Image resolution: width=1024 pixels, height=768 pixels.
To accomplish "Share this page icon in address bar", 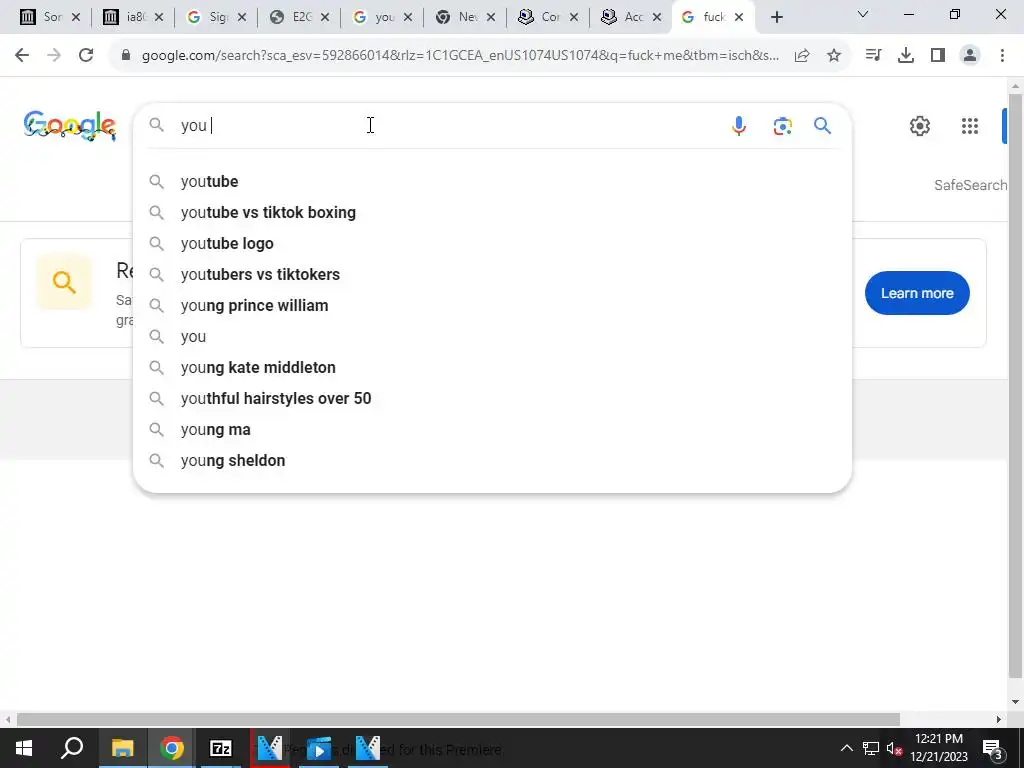I will (802, 56).
